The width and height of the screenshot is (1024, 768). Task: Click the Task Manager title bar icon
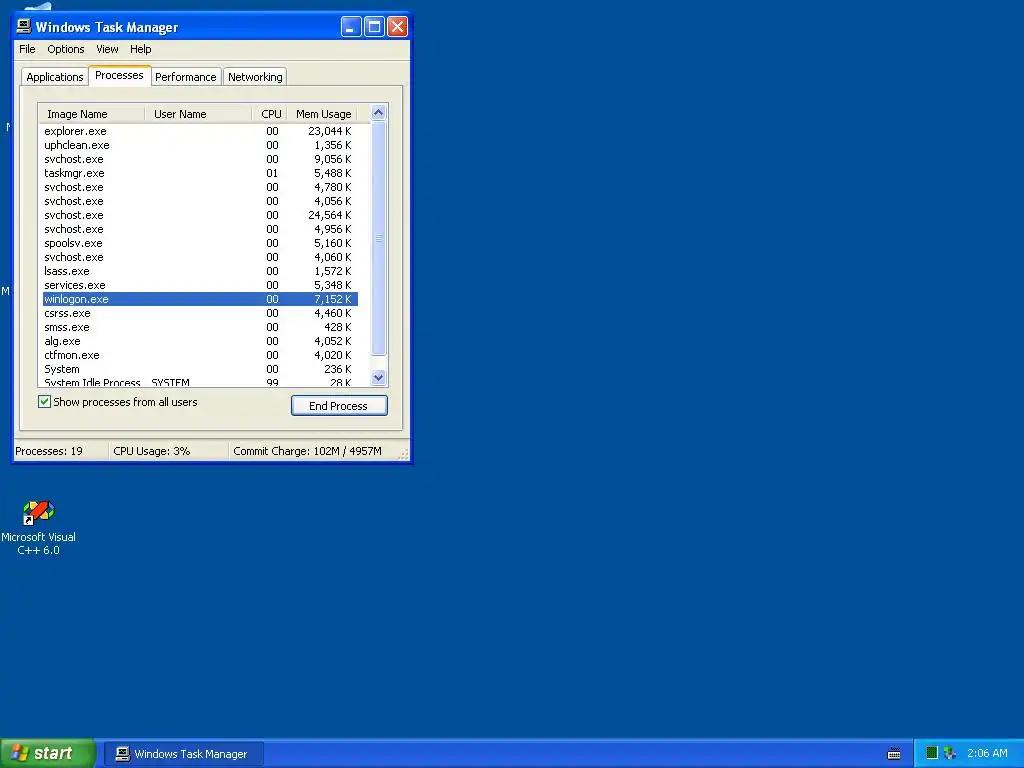click(x=24, y=26)
